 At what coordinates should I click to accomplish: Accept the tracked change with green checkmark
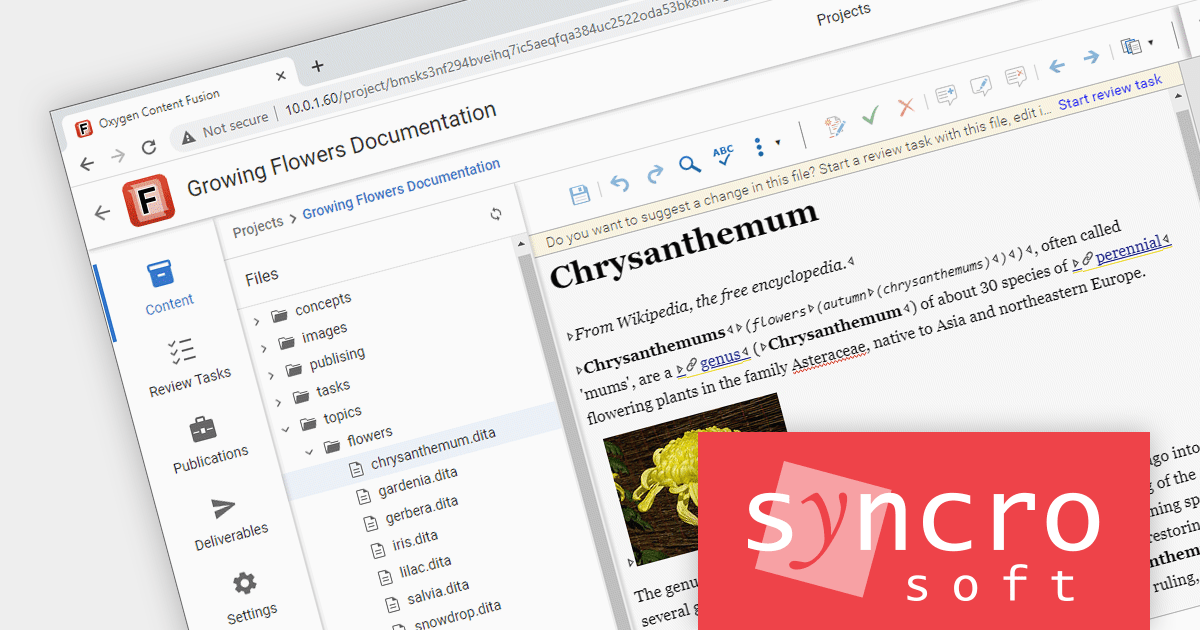(870, 116)
